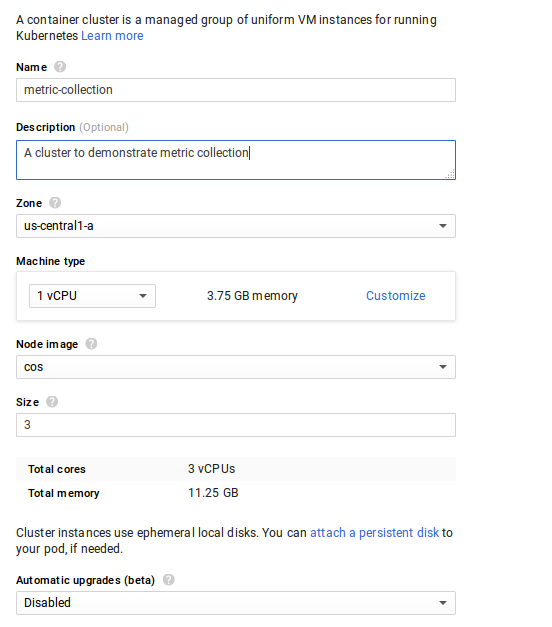
Task: Click the Size input field showing 3
Action: point(236,425)
